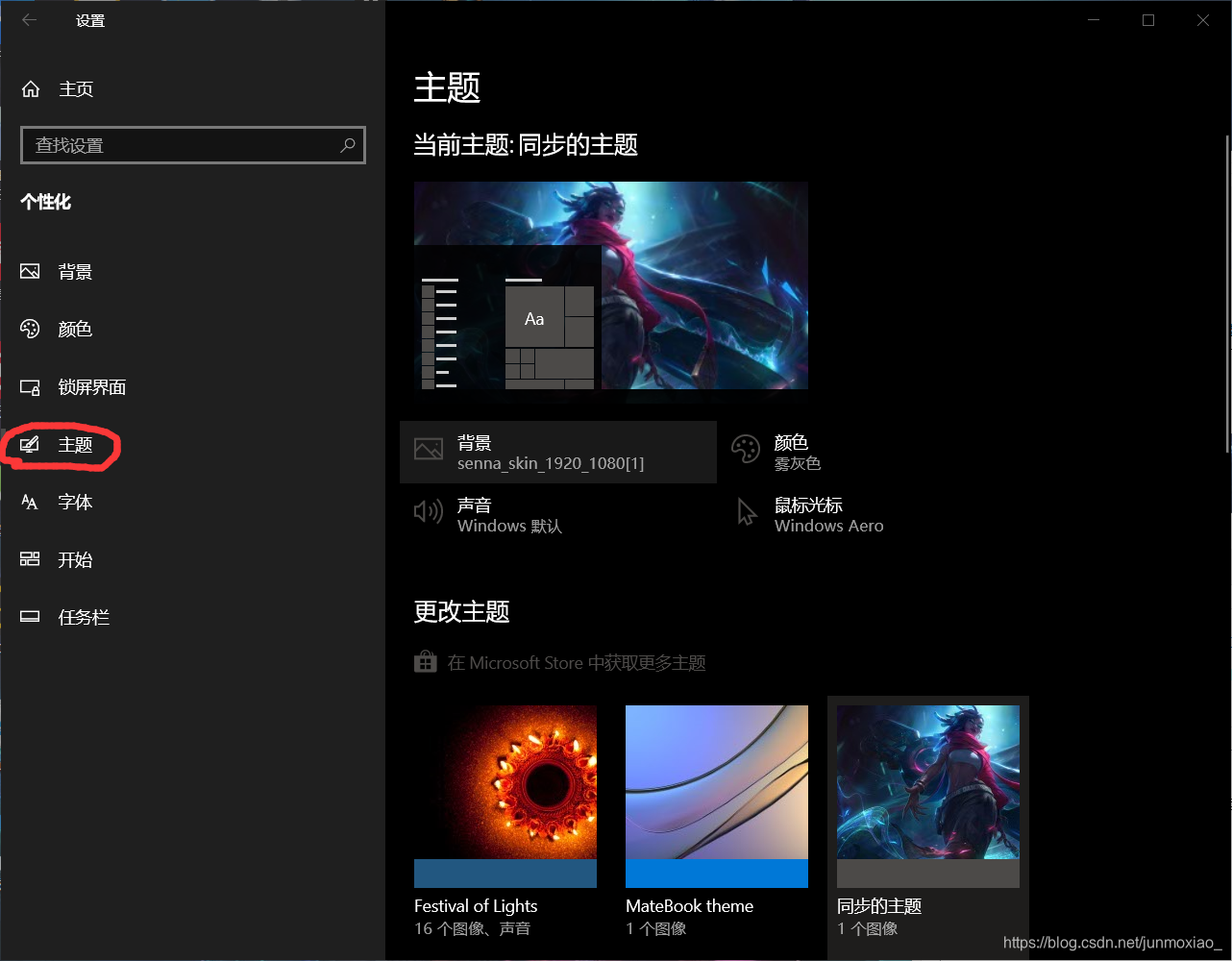Click the 更改主题 heading
Viewport: 1232px width, 961px height.
tap(461, 611)
